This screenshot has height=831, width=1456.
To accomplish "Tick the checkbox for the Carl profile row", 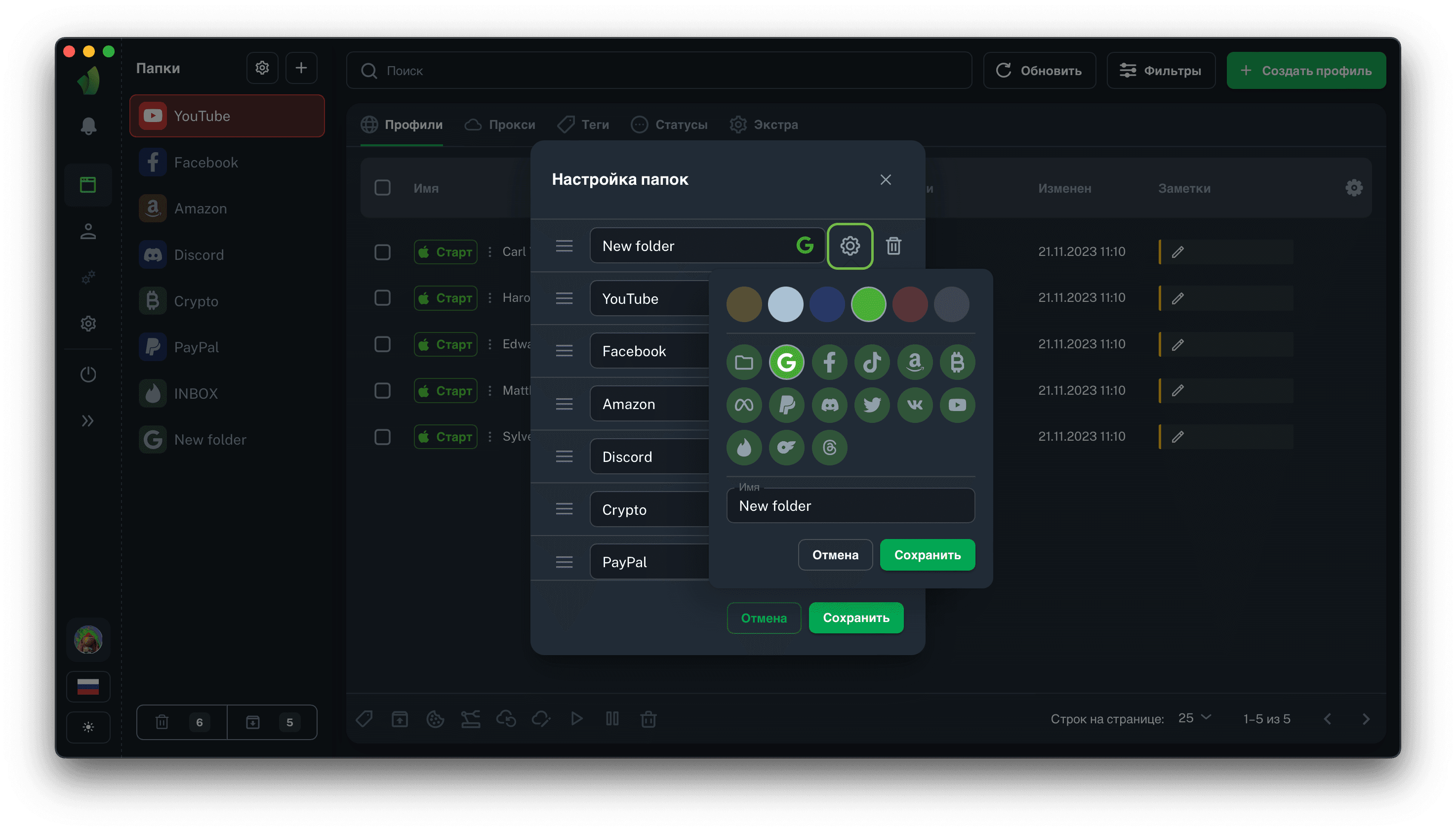I will [x=382, y=251].
